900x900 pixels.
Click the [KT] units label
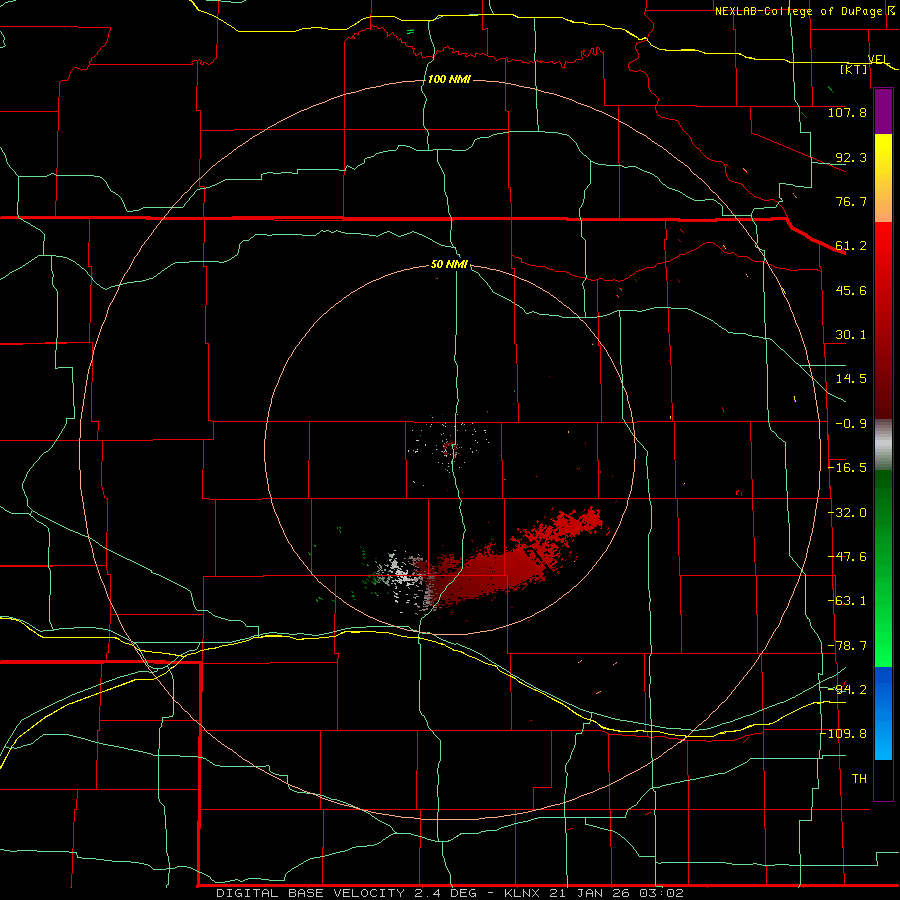[x=854, y=69]
